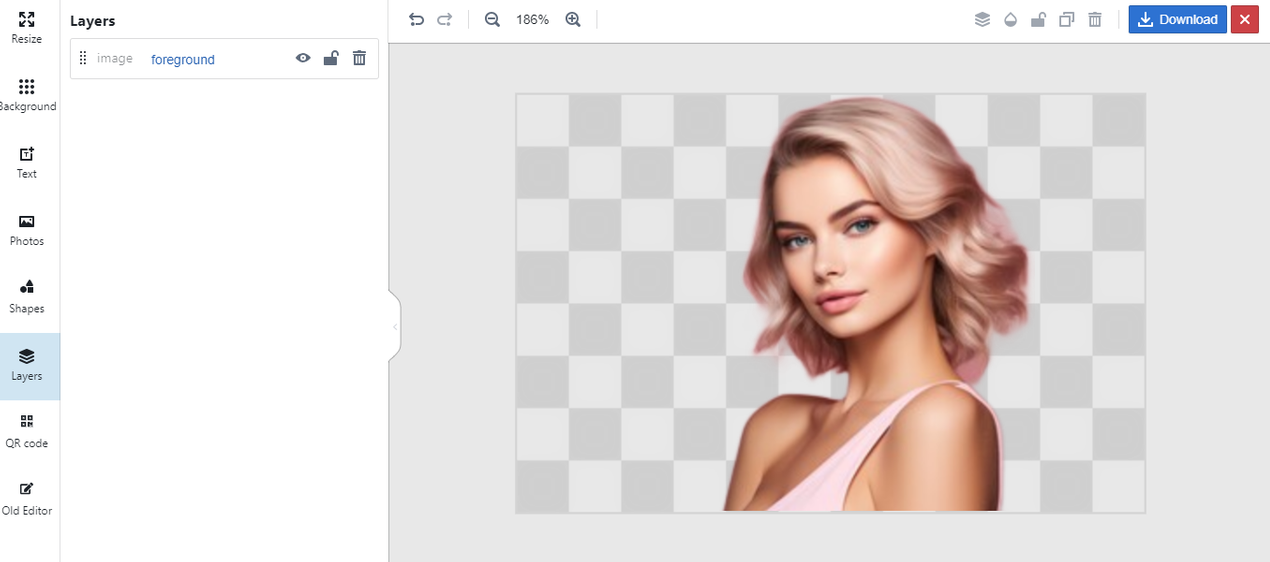The height and width of the screenshot is (562, 1270).
Task: Open the QR code tool
Action: click(27, 432)
